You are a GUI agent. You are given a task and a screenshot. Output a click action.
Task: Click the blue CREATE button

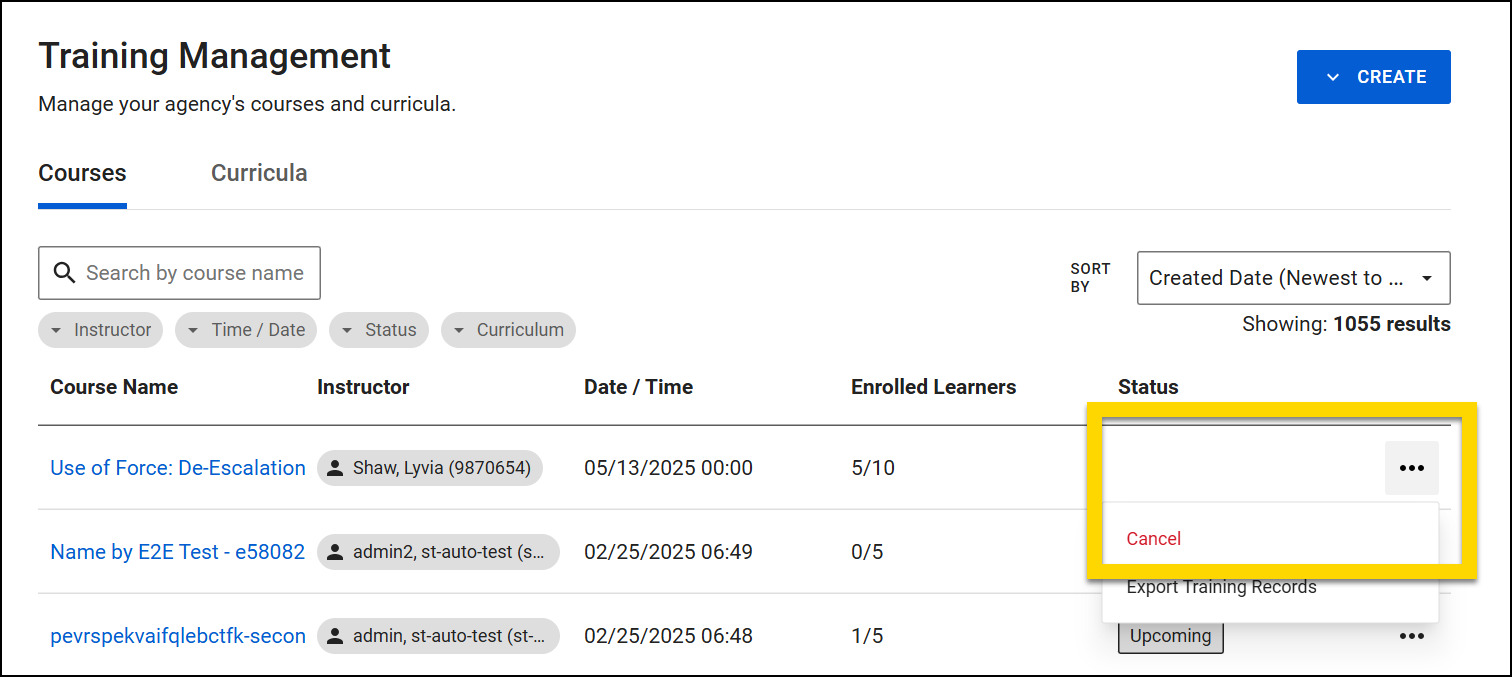1373,77
